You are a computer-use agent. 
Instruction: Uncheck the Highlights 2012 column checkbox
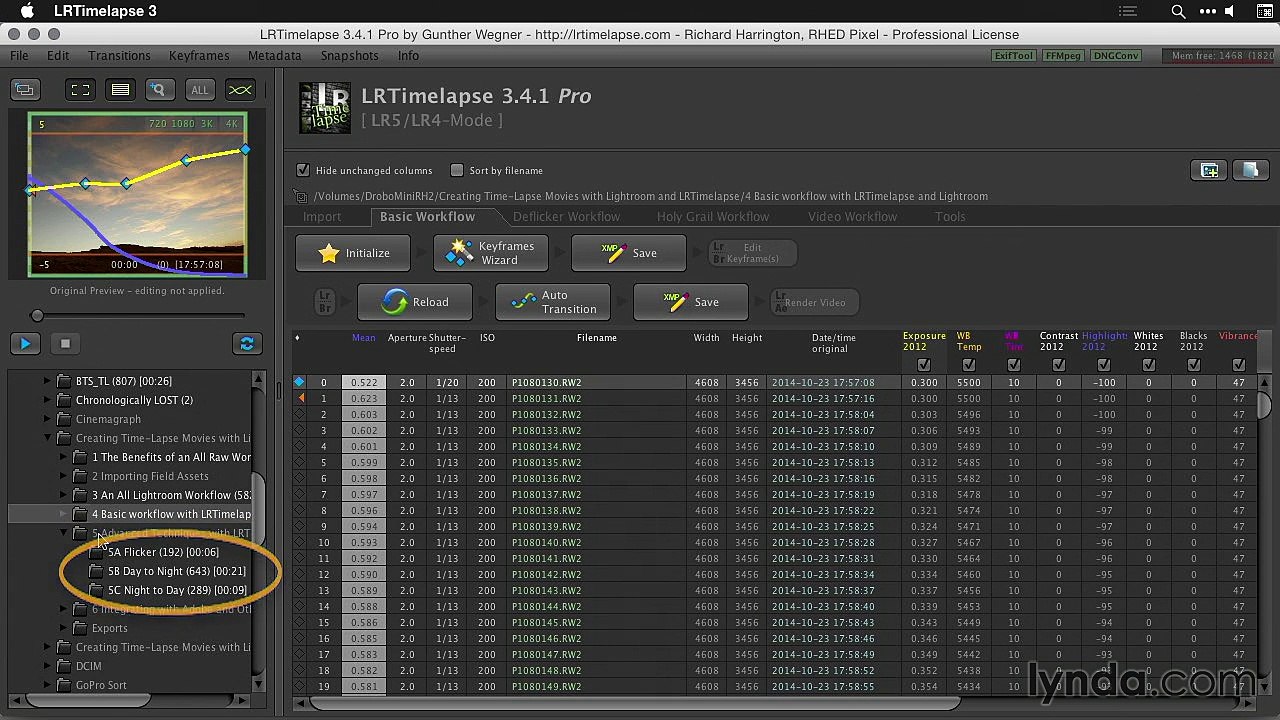(x=1104, y=365)
